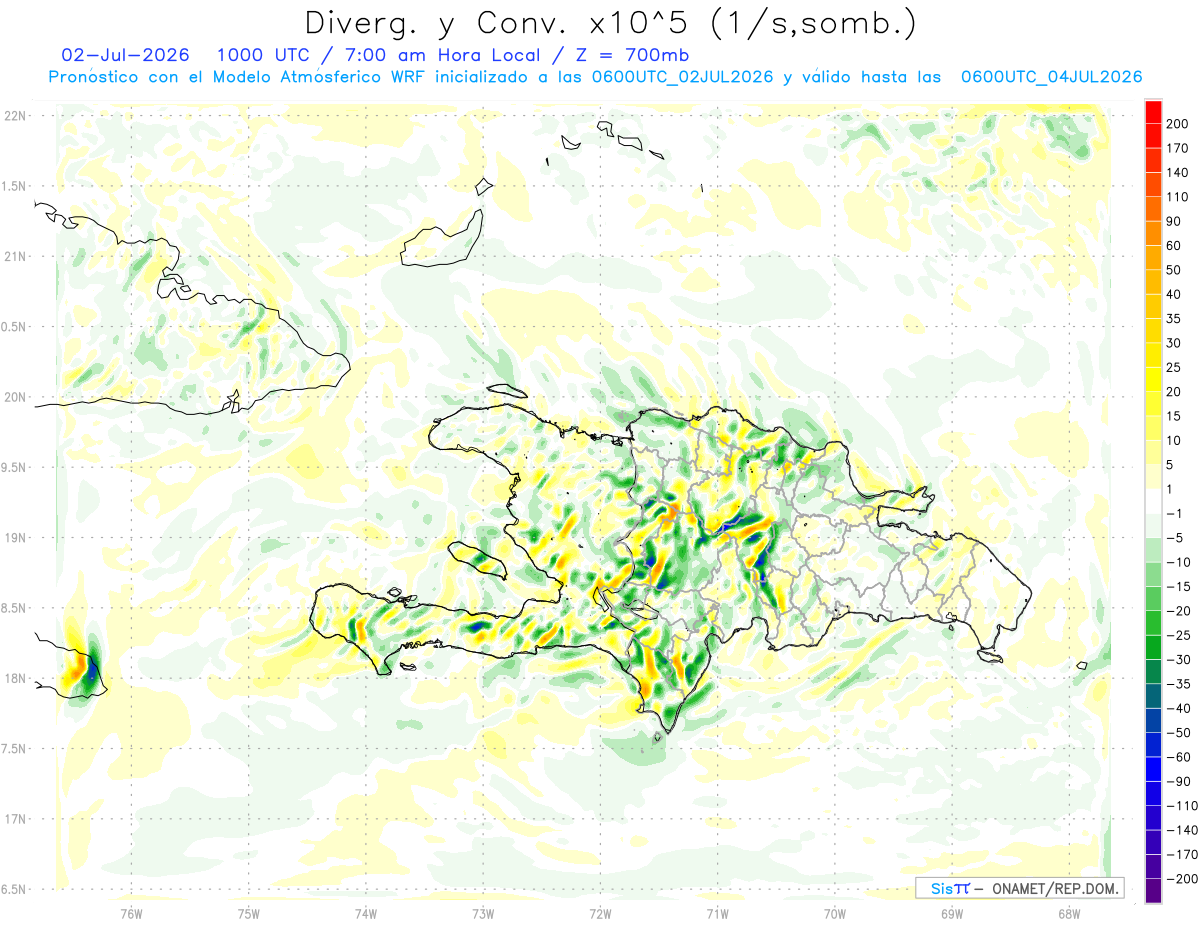The height and width of the screenshot is (927, 1200).
Task: Click the longitude label '68W'
Action: click(1068, 913)
